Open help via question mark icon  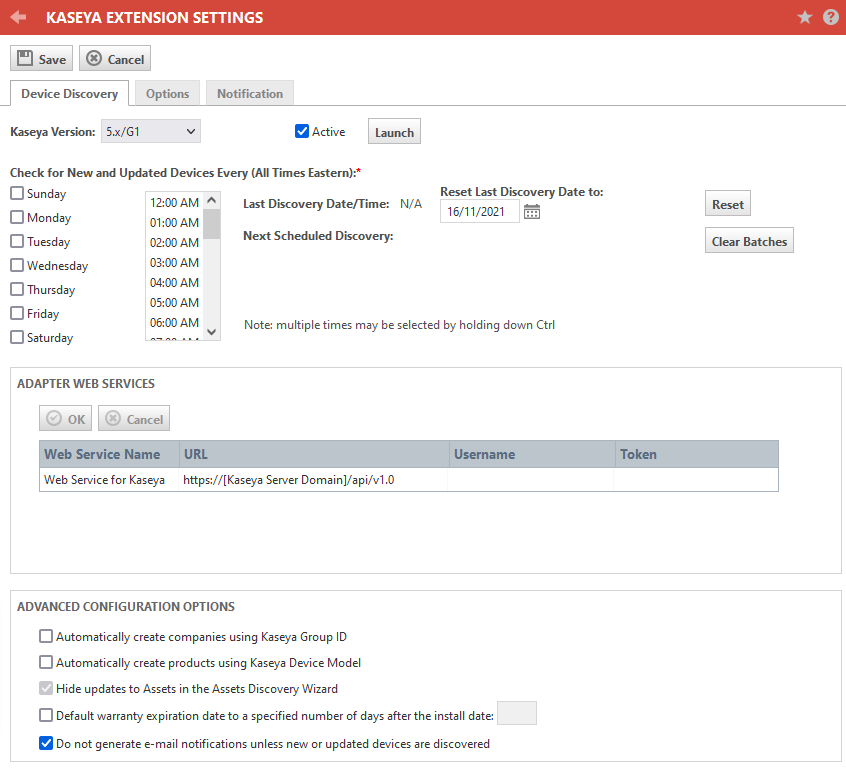pos(830,17)
